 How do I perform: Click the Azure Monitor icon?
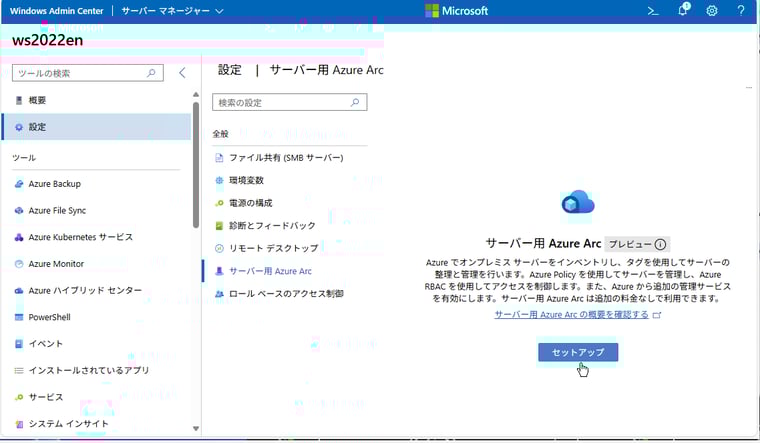tap(19, 264)
